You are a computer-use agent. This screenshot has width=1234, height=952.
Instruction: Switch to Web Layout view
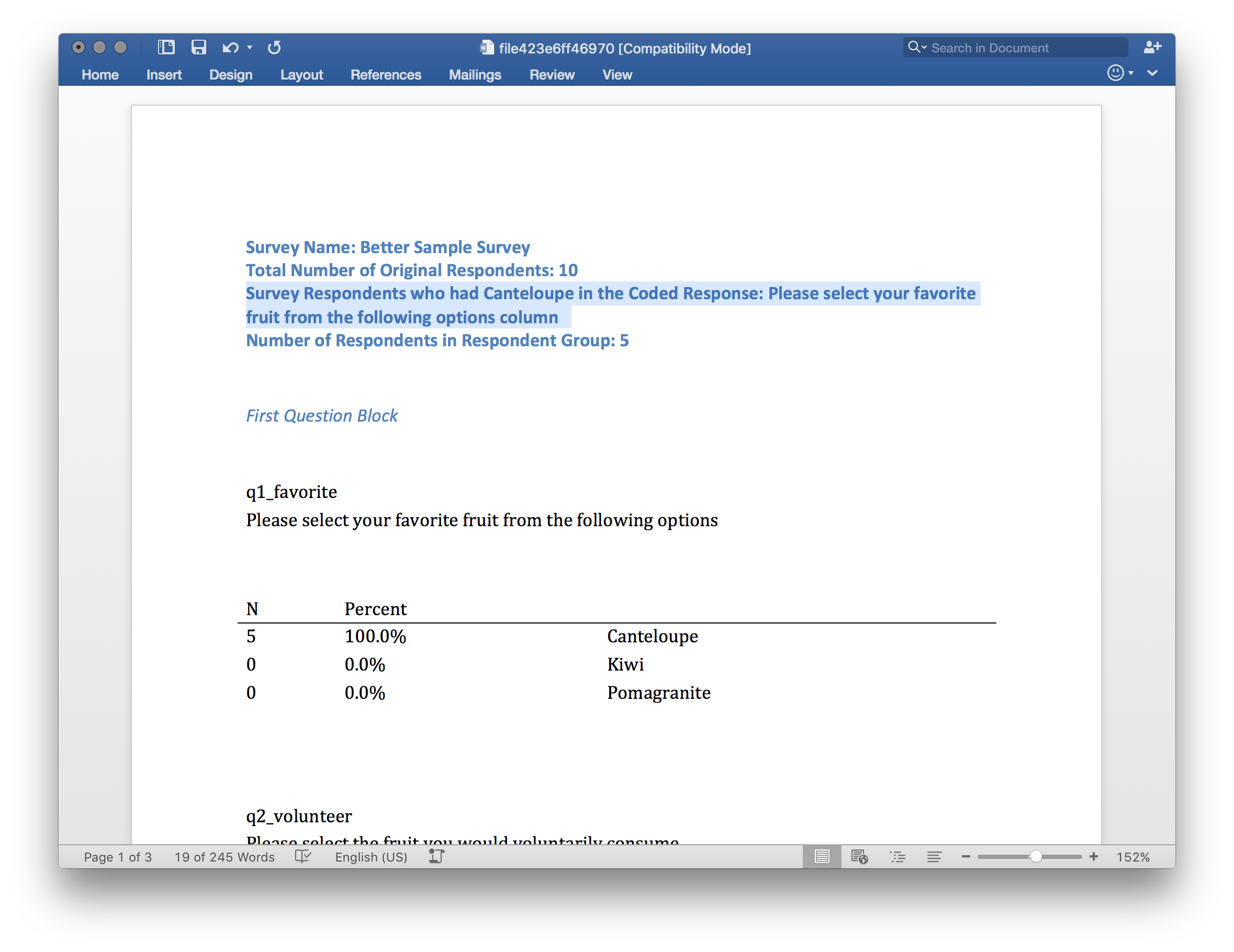click(x=859, y=857)
